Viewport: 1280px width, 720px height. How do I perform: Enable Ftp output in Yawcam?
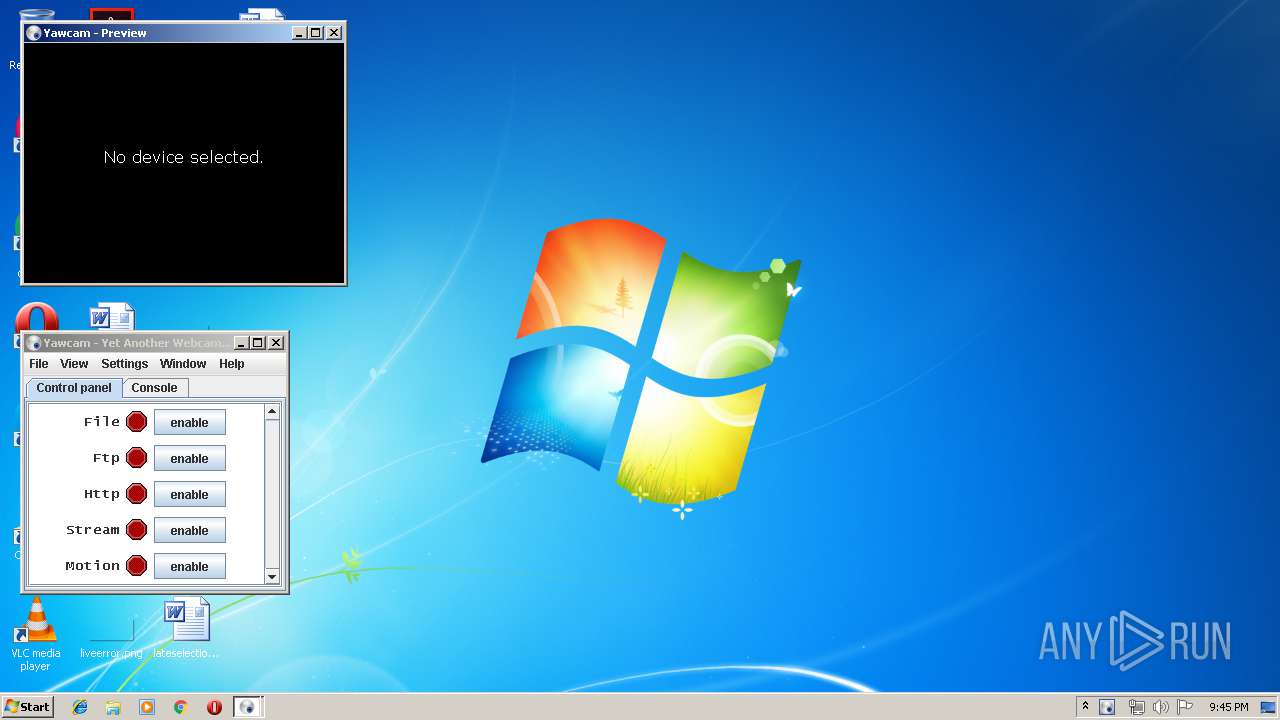click(190, 458)
